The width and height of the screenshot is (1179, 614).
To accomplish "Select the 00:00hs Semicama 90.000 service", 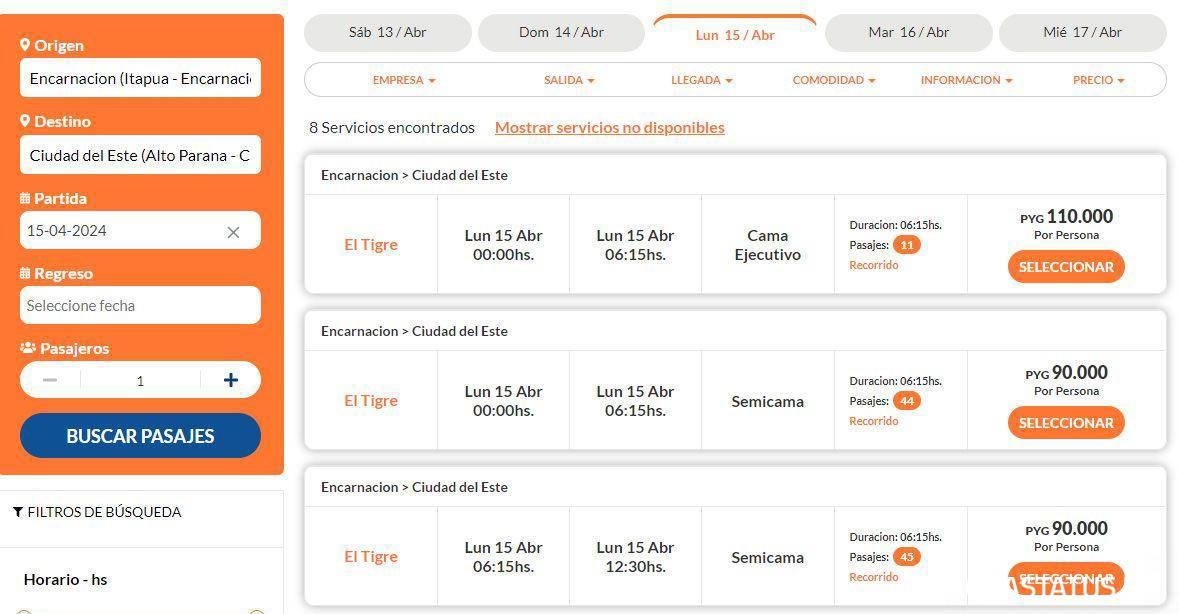I will pyautogui.click(x=1065, y=423).
